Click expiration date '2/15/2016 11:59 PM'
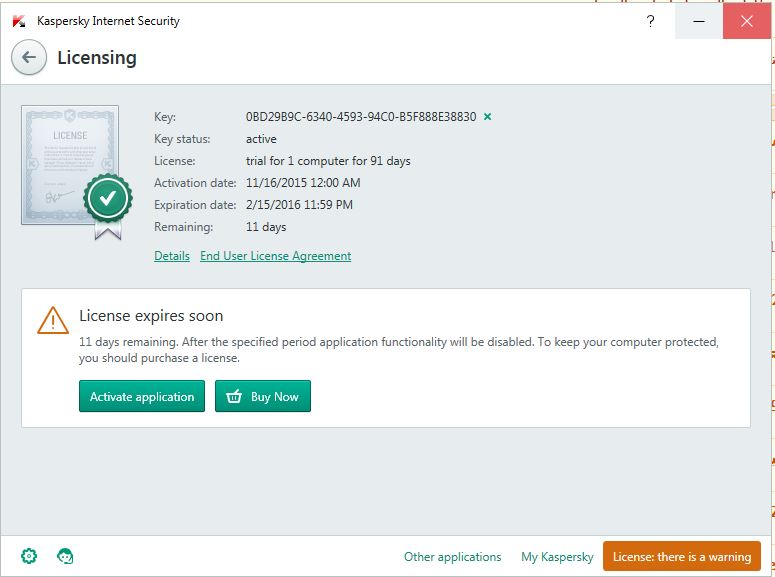The image size is (775, 577). (300, 205)
